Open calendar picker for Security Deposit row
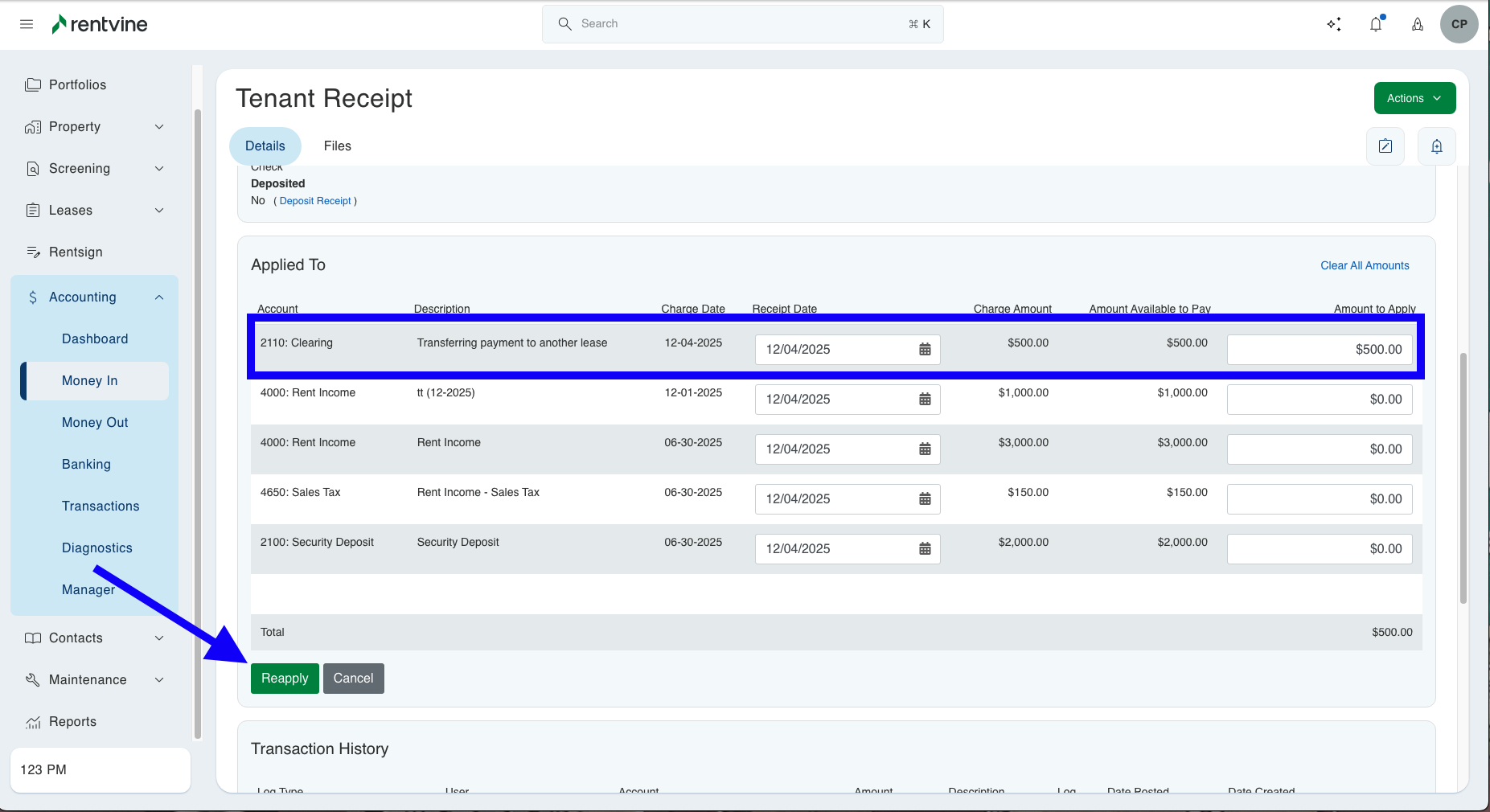 (925, 549)
